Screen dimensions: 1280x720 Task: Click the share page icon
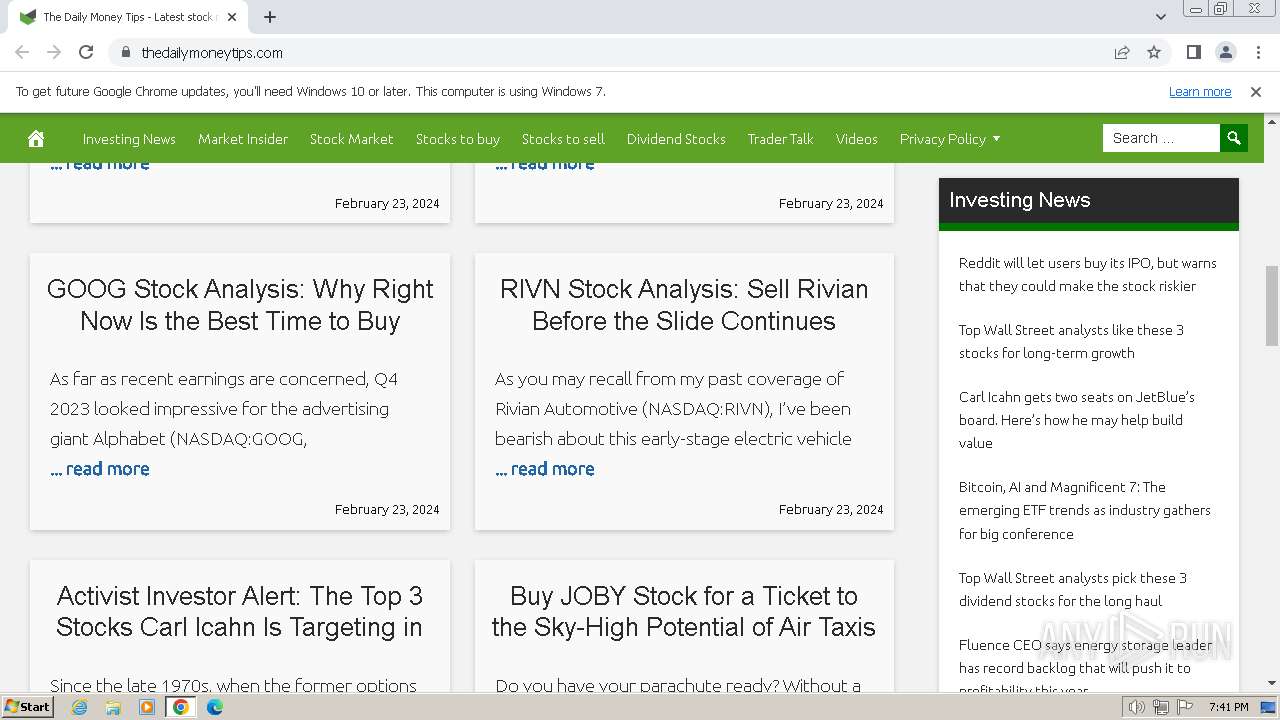click(1122, 52)
